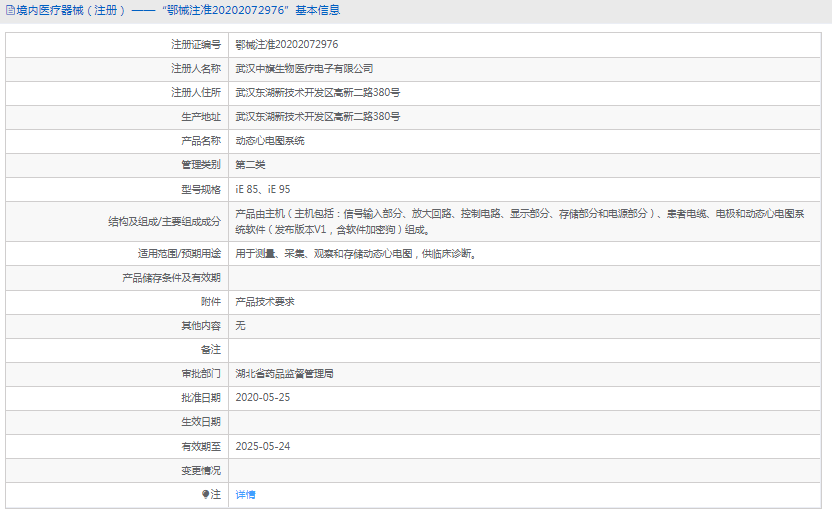The image size is (832, 516).
Task: Click the 生效日期 label
Action: click(x=201, y=422)
